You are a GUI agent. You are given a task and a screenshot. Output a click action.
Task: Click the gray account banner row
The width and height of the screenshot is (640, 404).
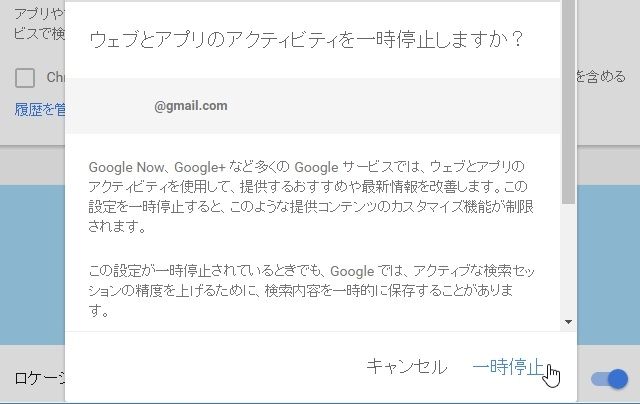coord(313,106)
